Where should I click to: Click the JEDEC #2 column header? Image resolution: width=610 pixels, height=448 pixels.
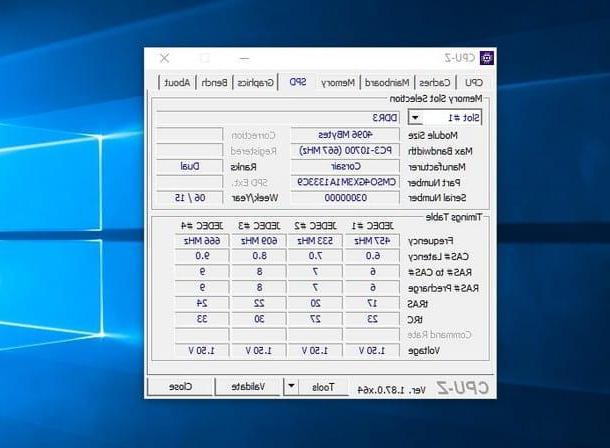tap(316, 226)
